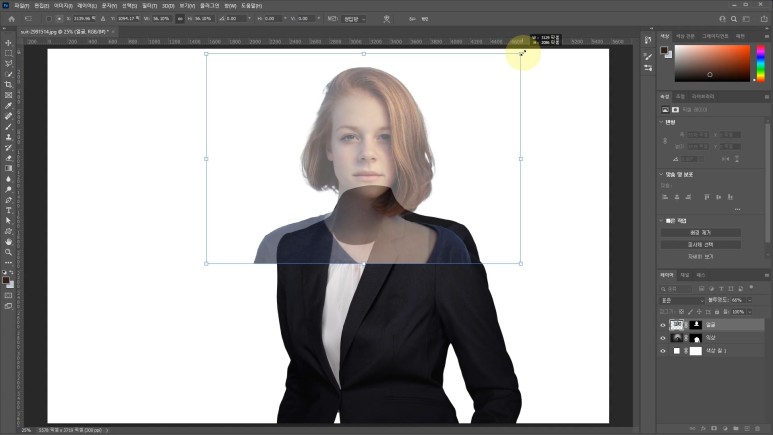
Task: Open the opacity 66% dropdown arrow
Action: click(x=750, y=300)
